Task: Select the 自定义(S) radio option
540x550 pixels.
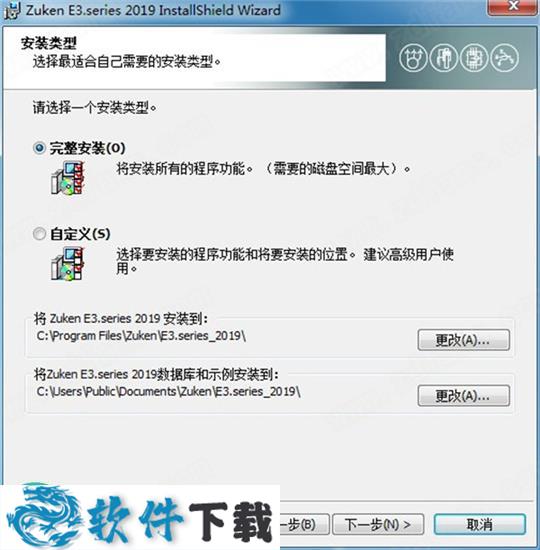Action: (x=39, y=234)
